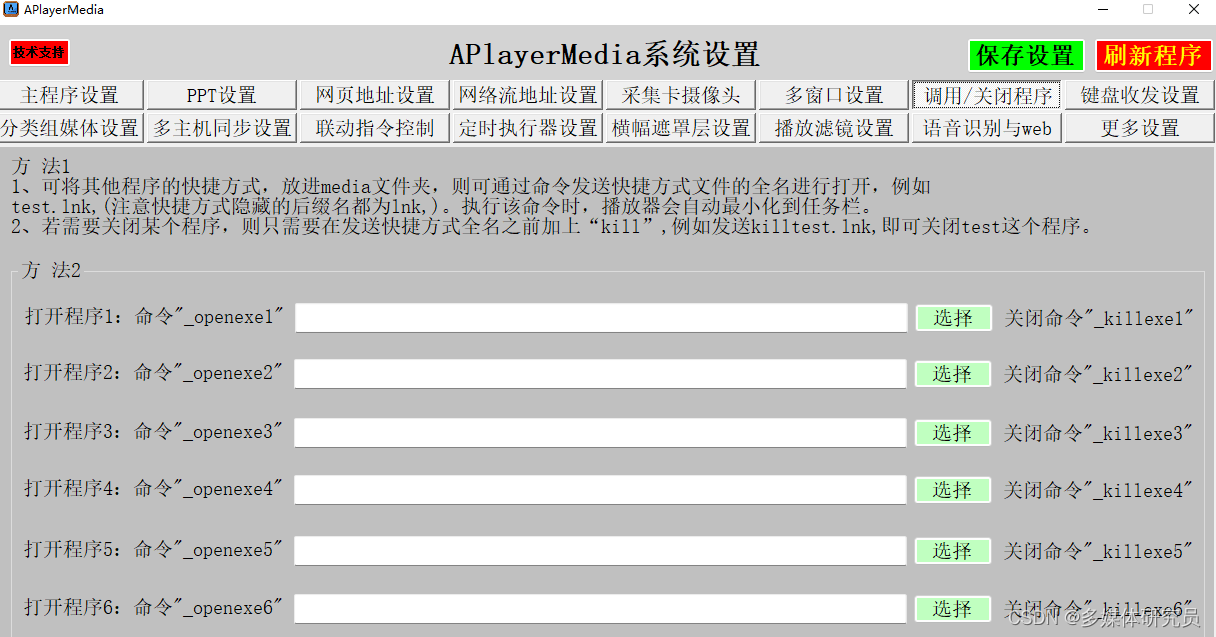Click the 方 法1 heading text
1216x637 pixels.
coord(41,166)
